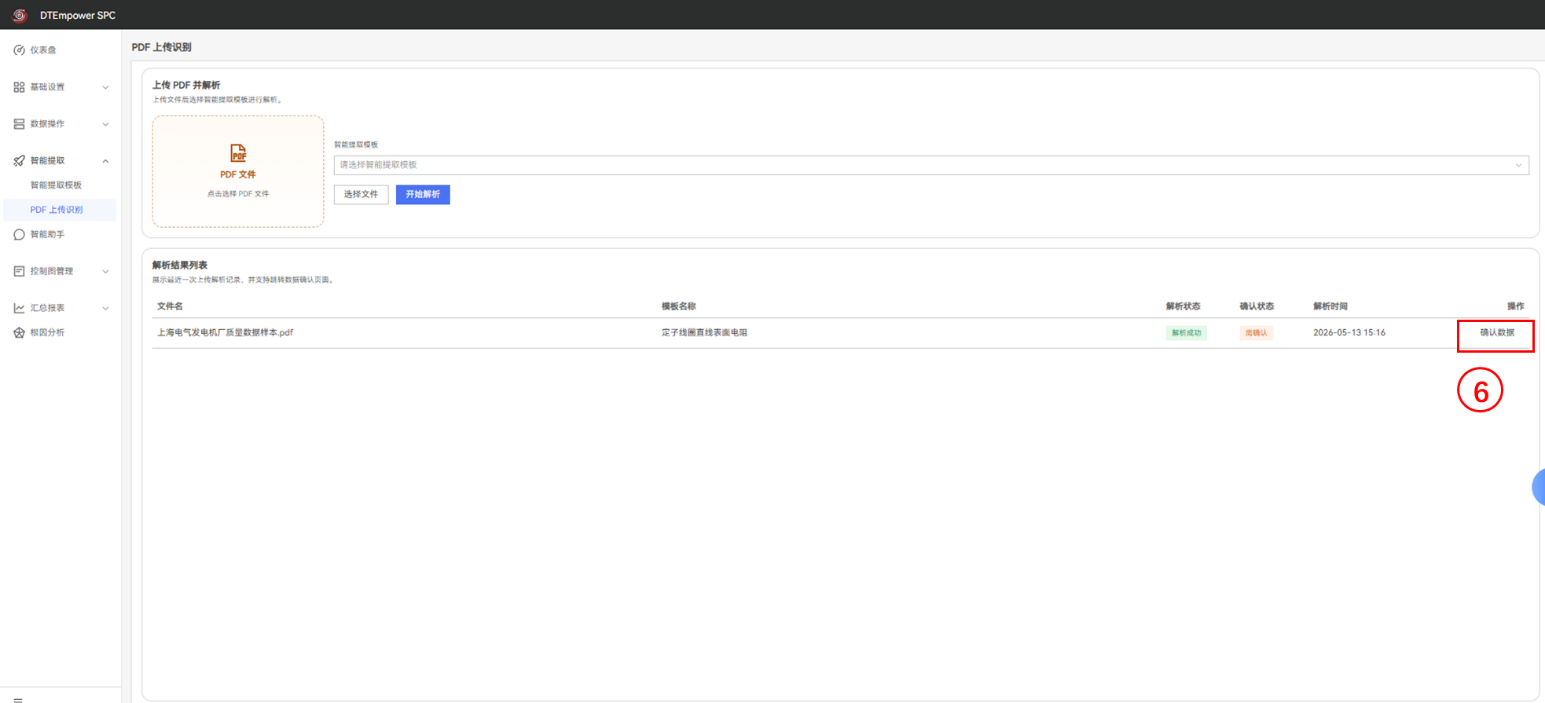
Task: Click the 选择文件 button
Action: pyautogui.click(x=361, y=194)
